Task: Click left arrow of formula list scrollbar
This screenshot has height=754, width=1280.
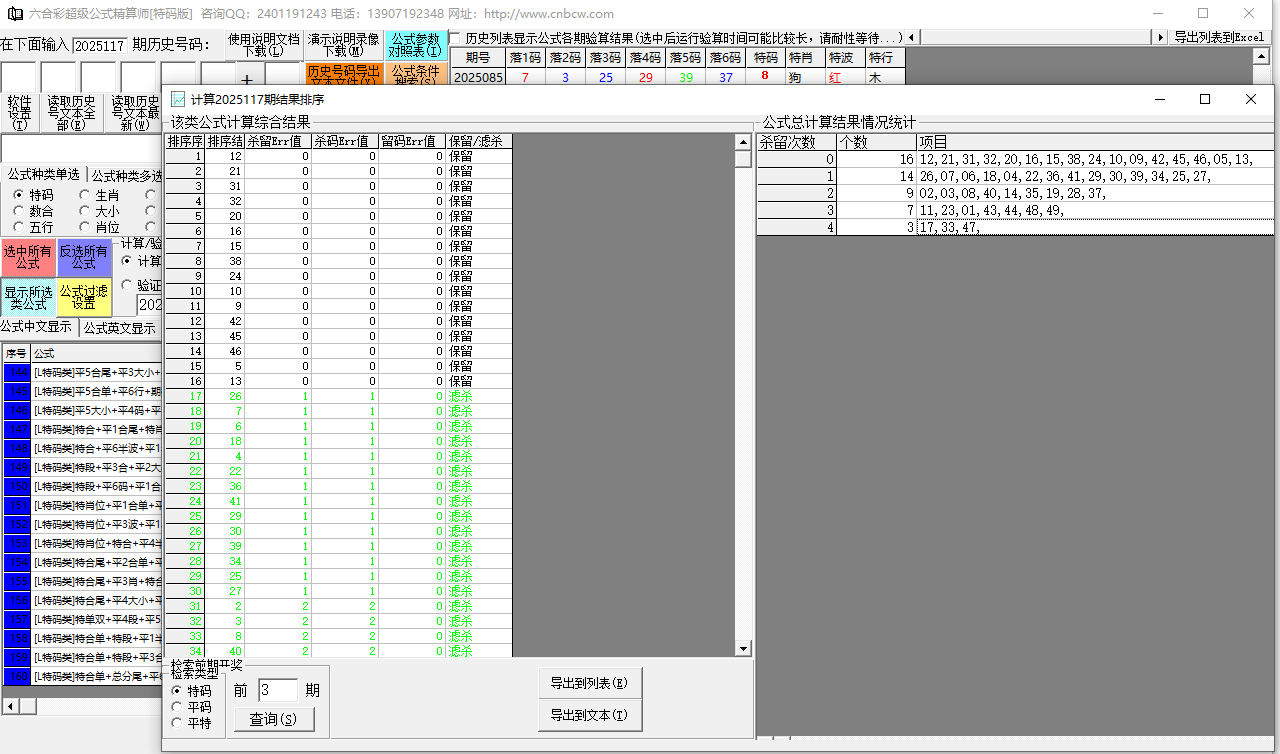Action: 9,706
